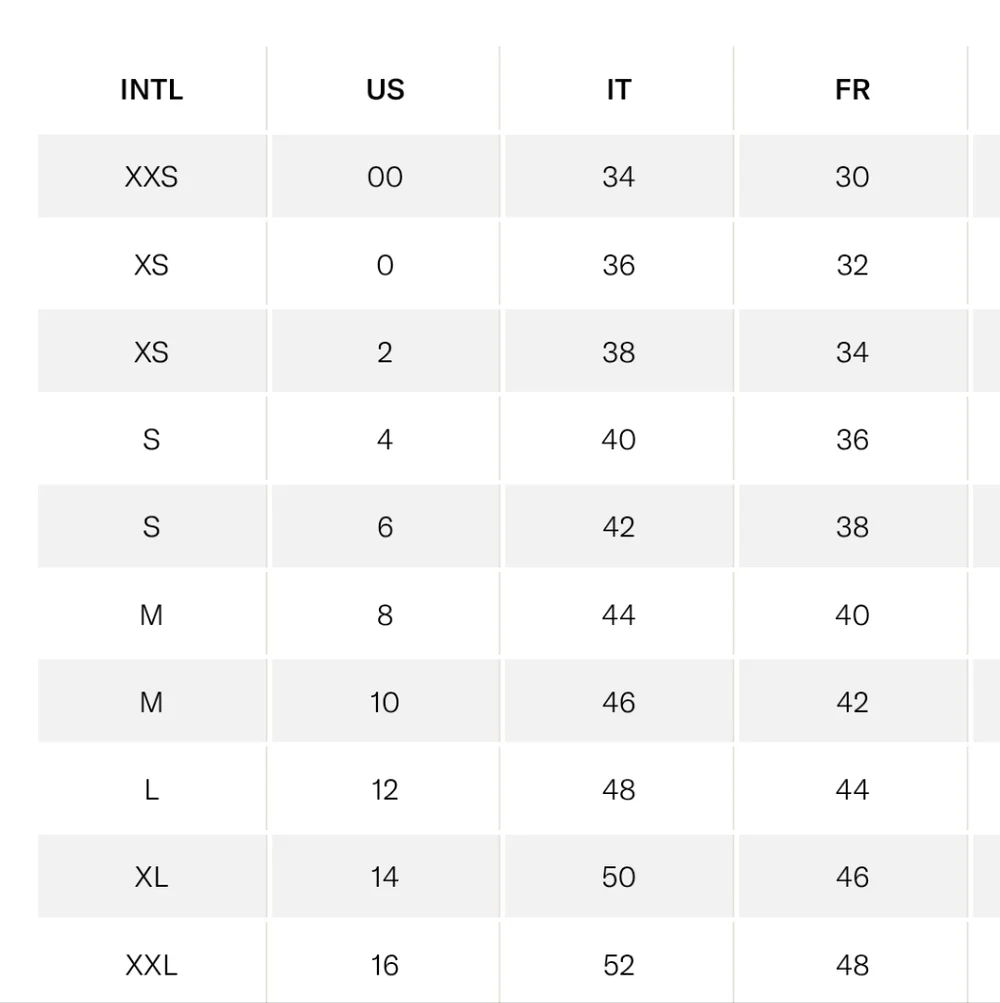
Task: Click US size 00 cell
Action: click(385, 177)
